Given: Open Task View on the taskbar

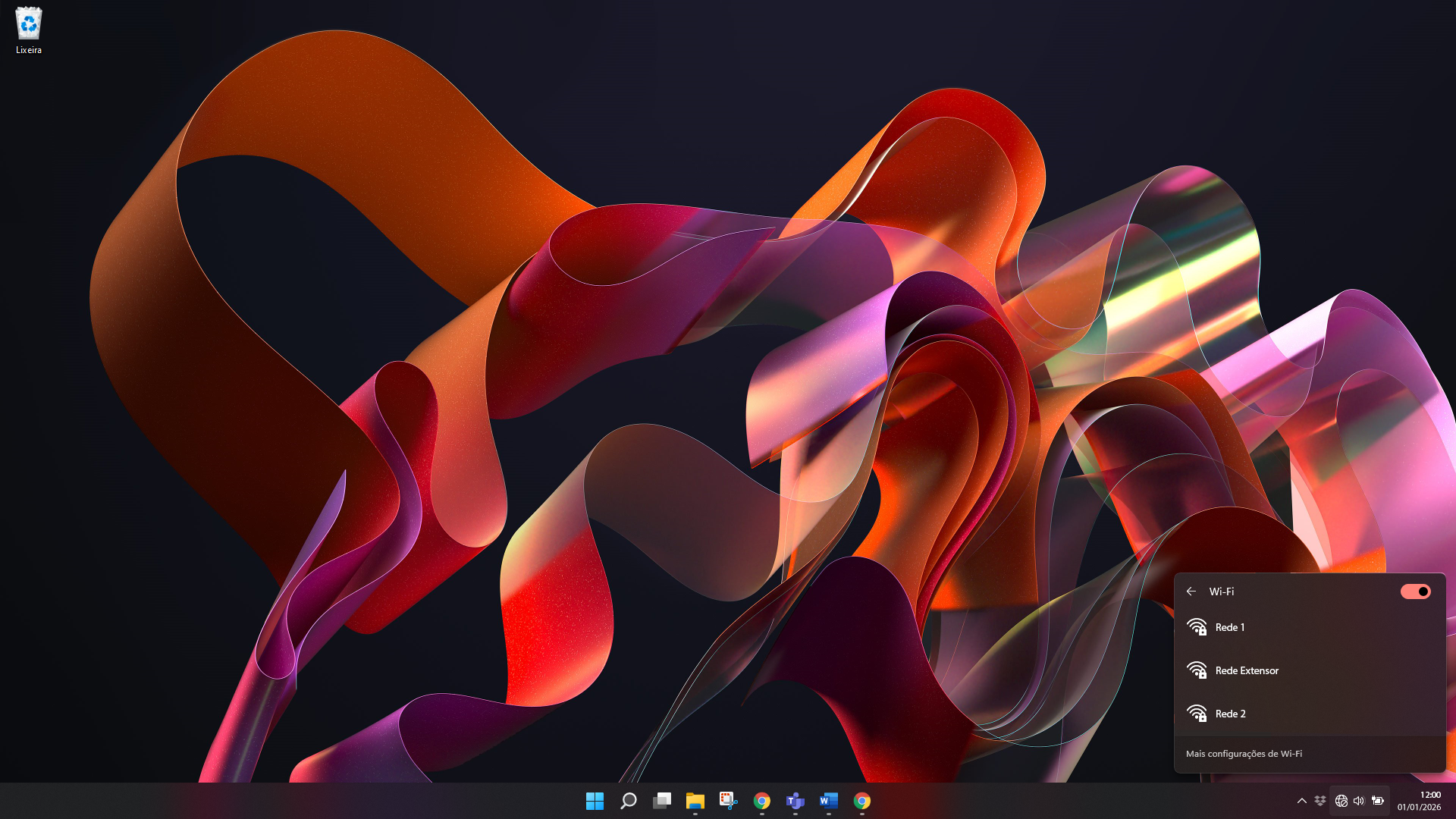Looking at the screenshot, I should coord(662,801).
